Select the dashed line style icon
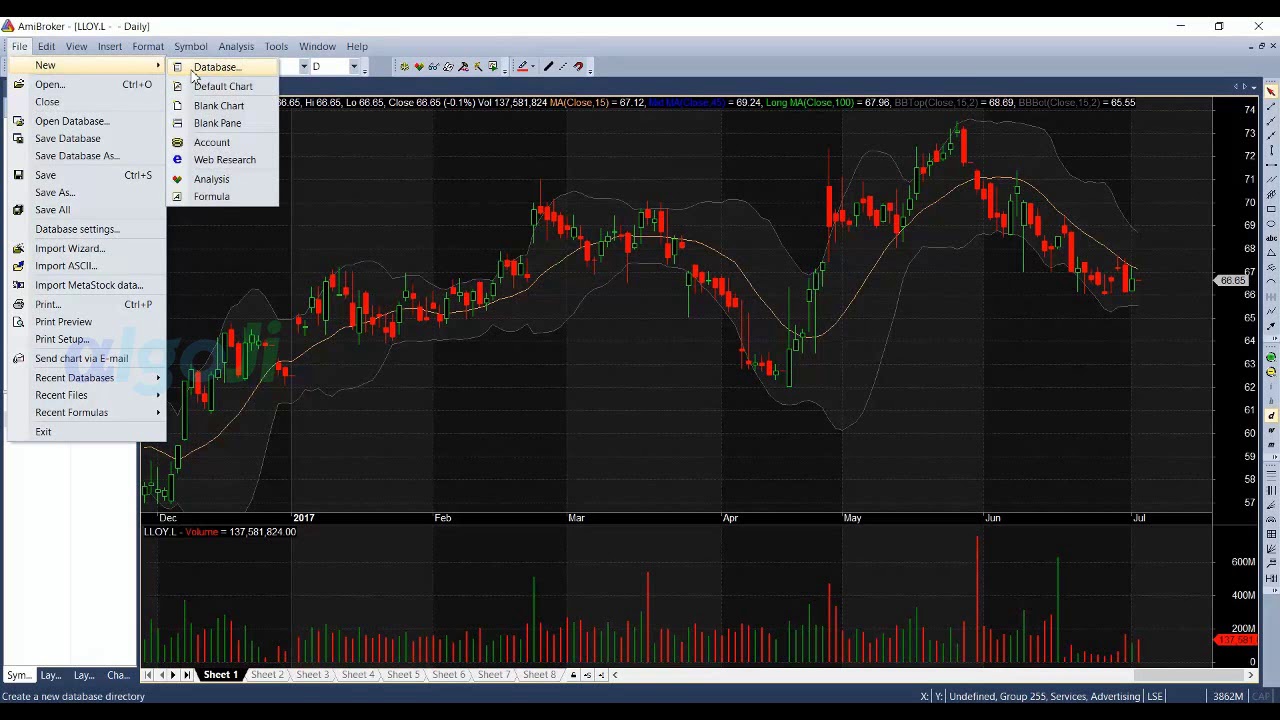Viewport: 1280px width, 720px height. pos(563,67)
